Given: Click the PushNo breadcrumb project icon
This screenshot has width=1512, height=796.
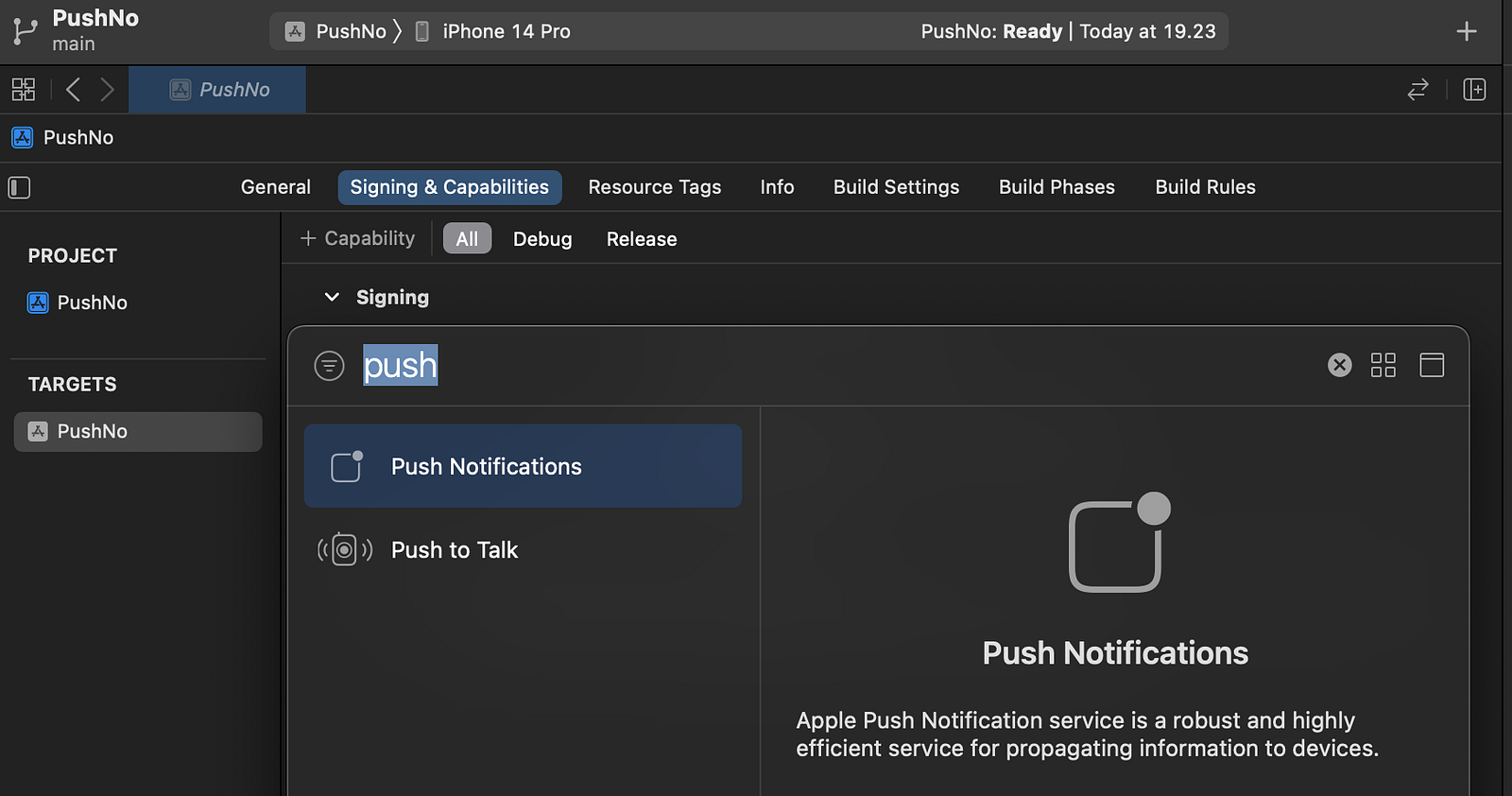Looking at the screenshot, I should pos(23,137).
